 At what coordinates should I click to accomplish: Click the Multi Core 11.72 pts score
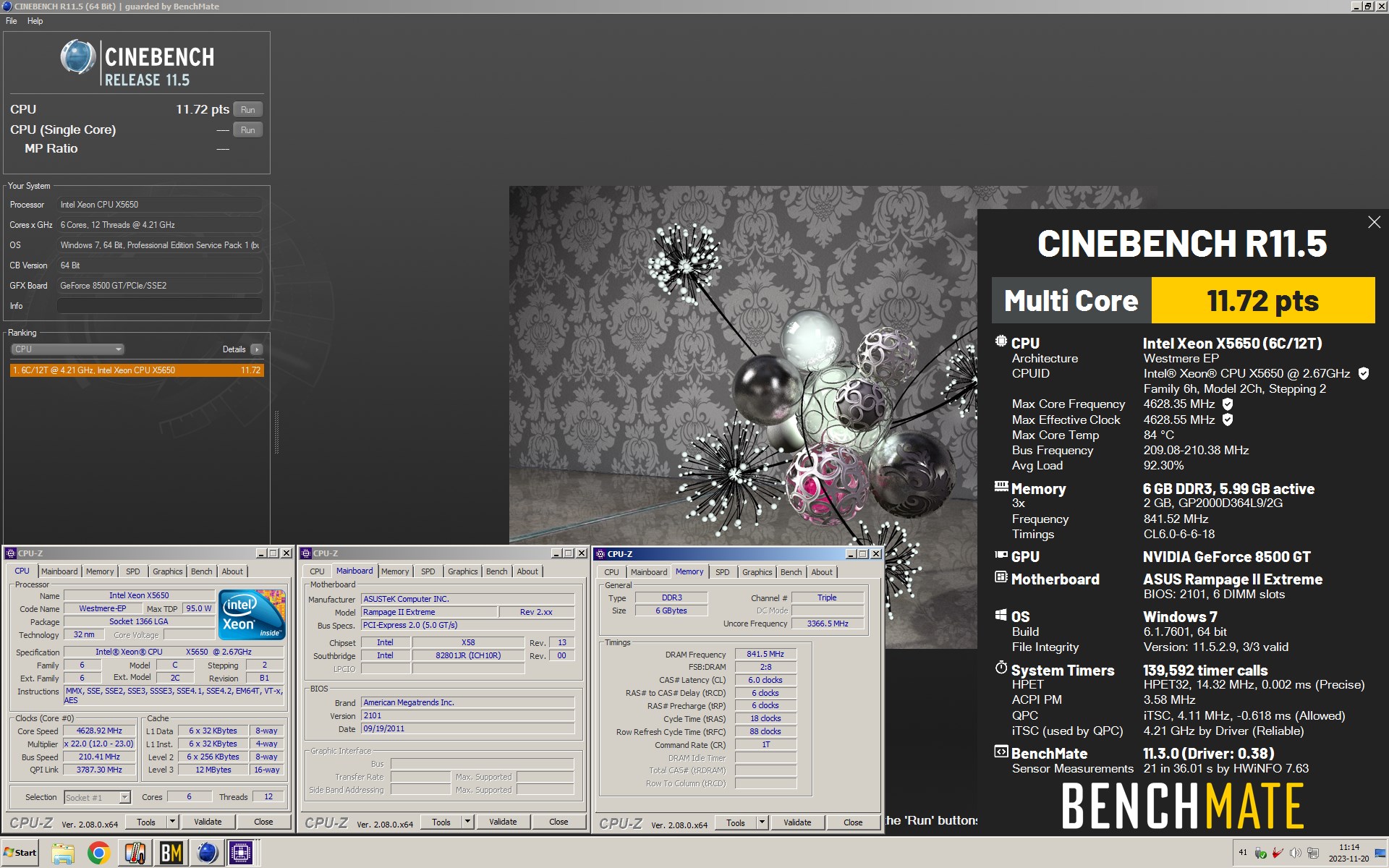pos(1262,300)
